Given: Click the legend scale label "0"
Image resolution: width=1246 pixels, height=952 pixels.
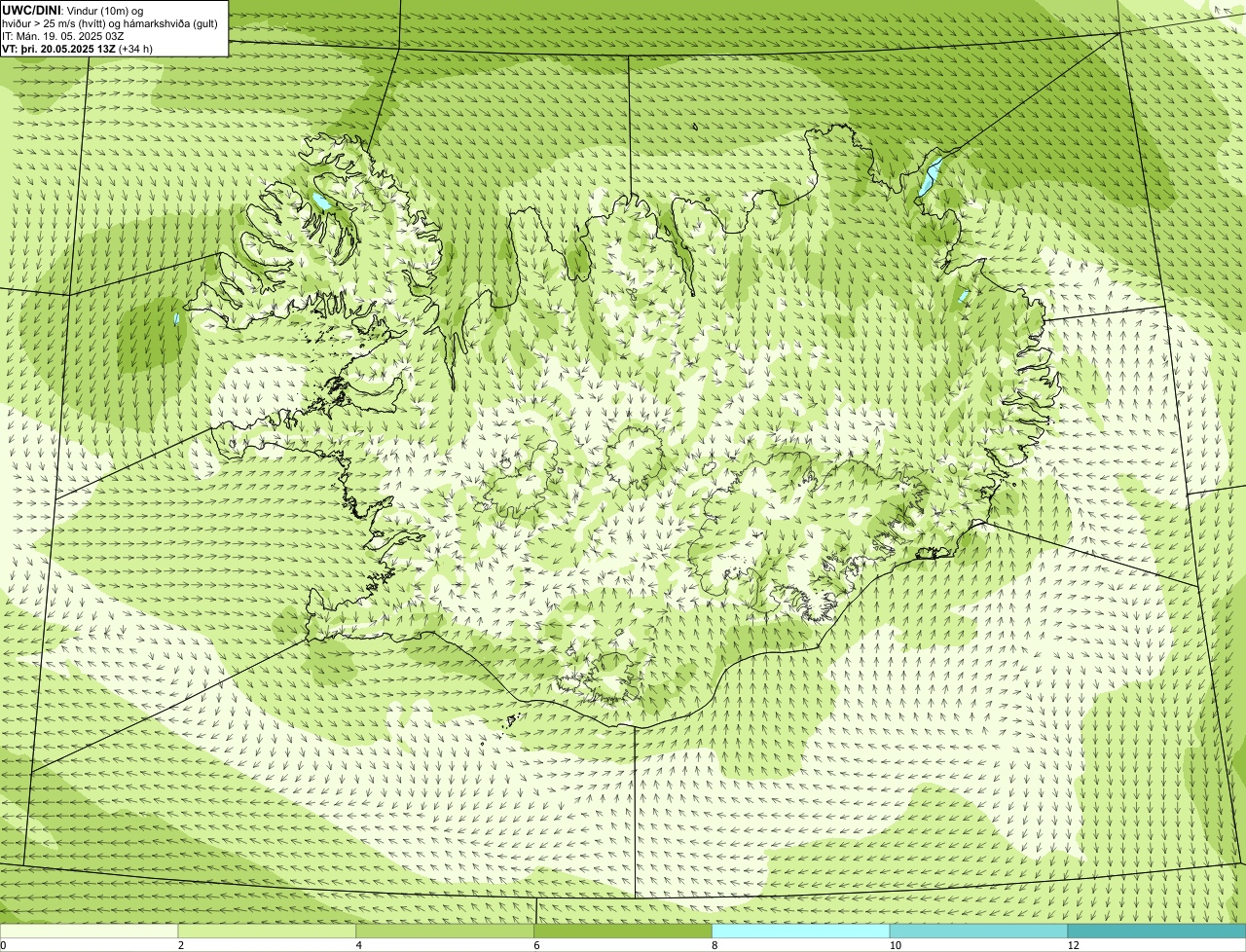Looking at the screenshot, I should [x=4, y=945].
